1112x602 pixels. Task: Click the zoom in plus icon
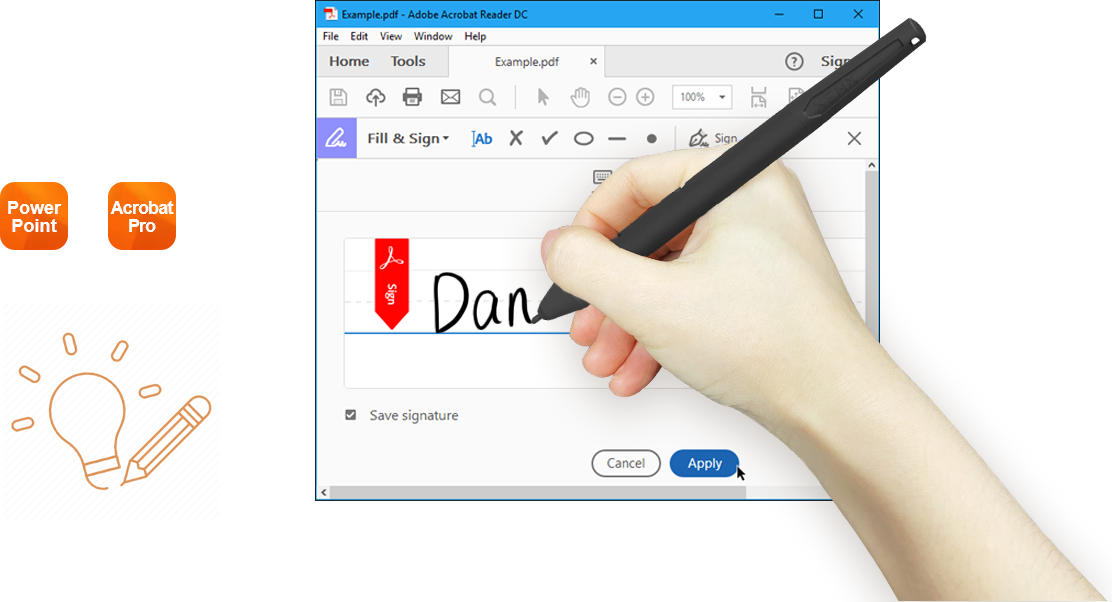[645, 97]
